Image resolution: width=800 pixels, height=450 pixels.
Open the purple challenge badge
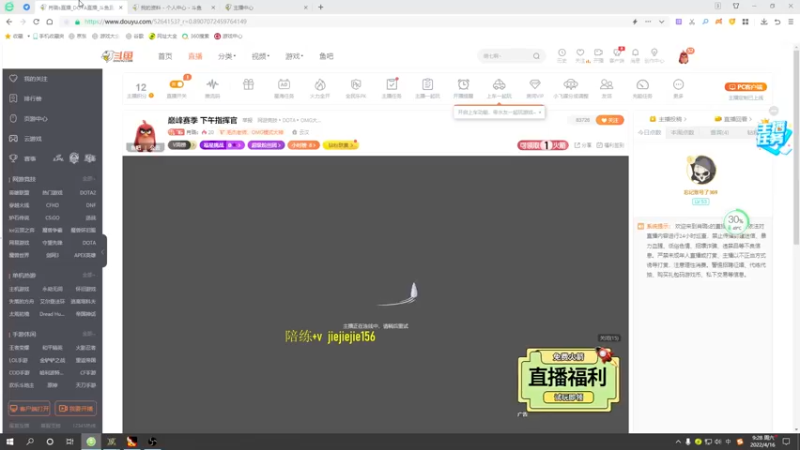pyautogui.click(x=221, y=145)
